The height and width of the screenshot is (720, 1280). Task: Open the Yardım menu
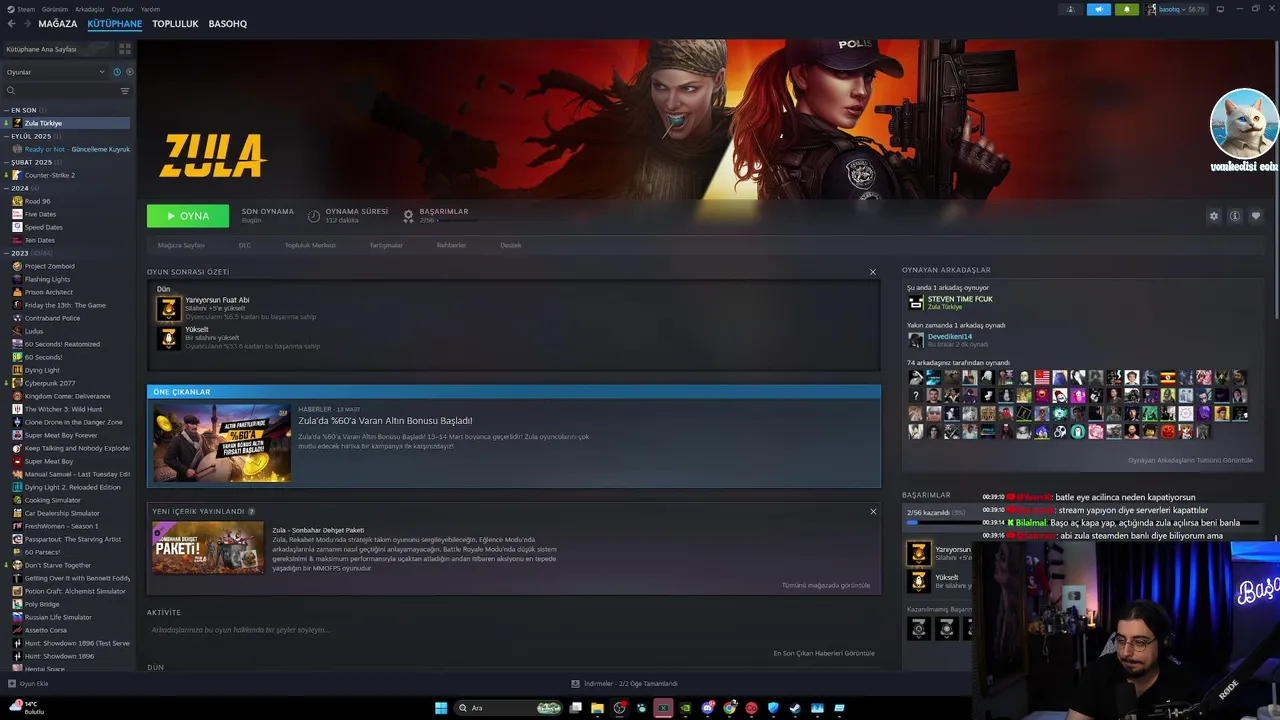point(150,9)
